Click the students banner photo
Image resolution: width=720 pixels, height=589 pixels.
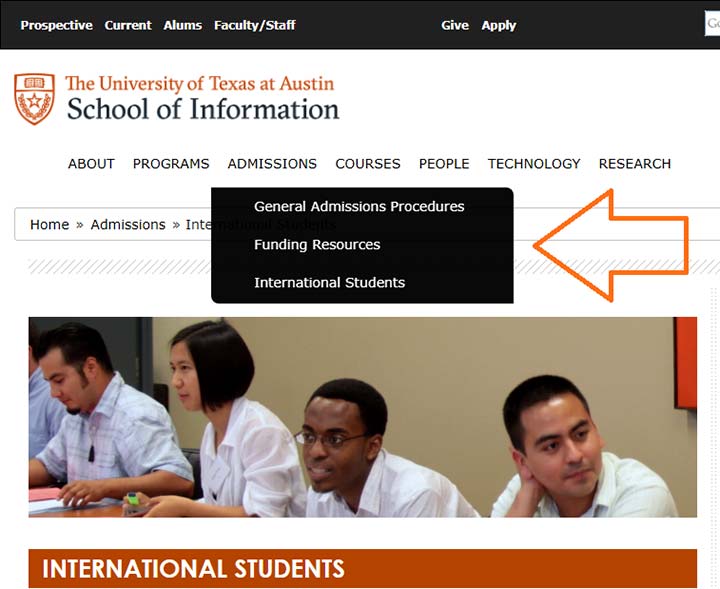pos(363,417)
